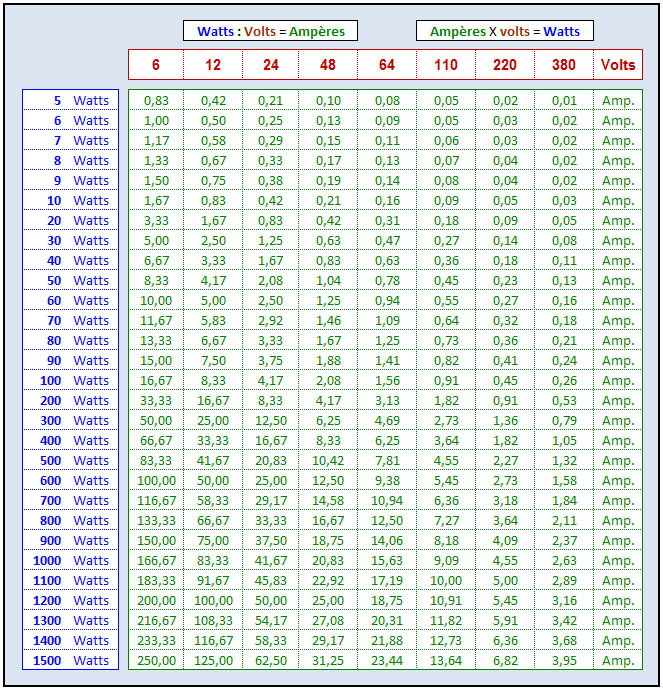
Task: Select the 64 volts column header
Action: pos(387,65)
